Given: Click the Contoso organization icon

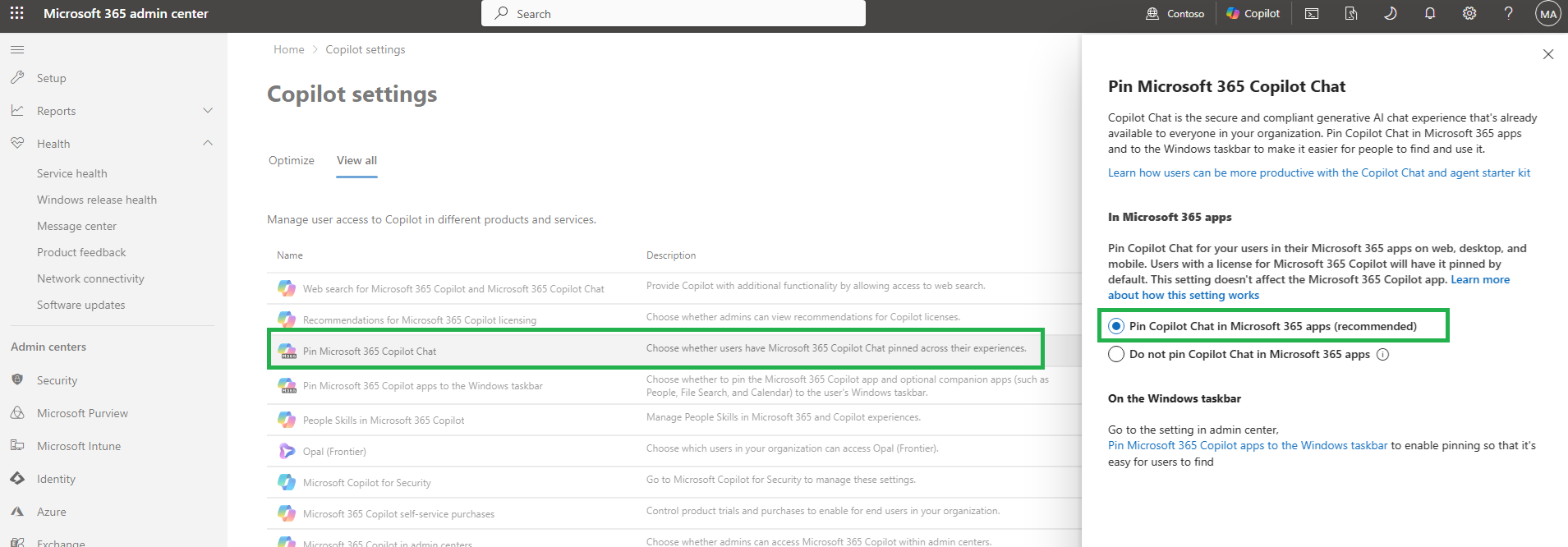Looking at the screenshot, I should (1152, 13).
